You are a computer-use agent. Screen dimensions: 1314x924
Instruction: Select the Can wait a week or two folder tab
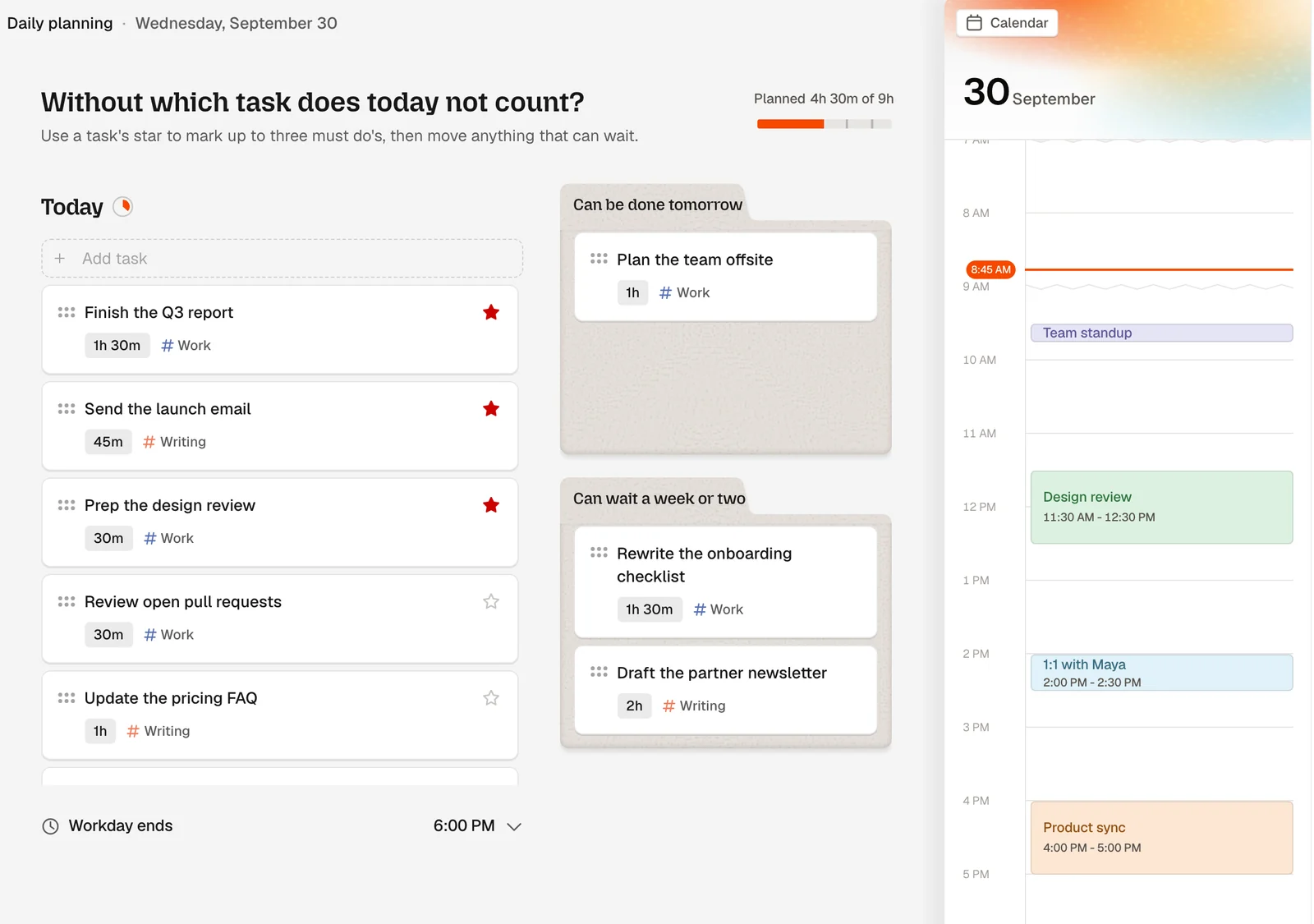pos(659,499)
